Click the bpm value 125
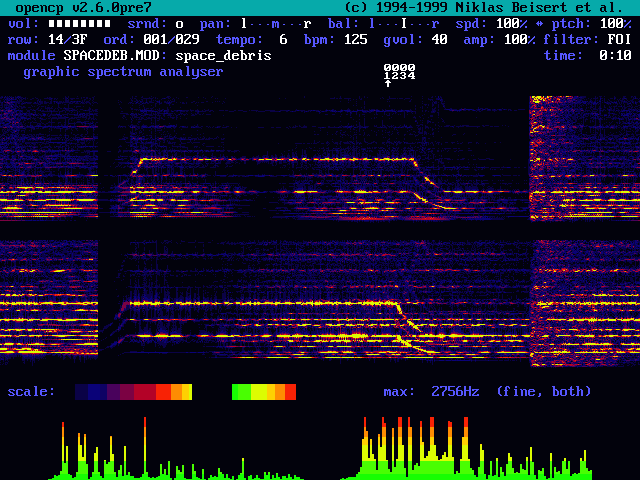Image resolution: width=640 pixels, height=480 pixels. [356, 40]
